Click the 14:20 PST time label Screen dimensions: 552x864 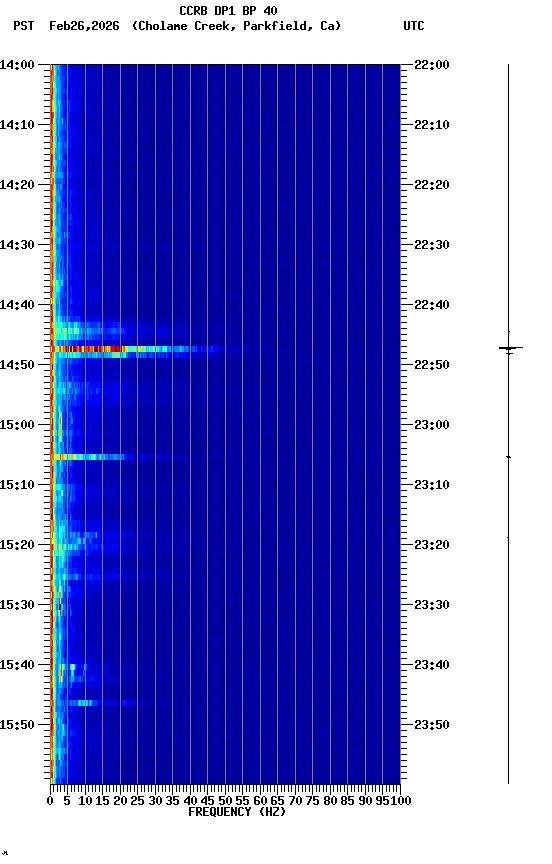17,185
